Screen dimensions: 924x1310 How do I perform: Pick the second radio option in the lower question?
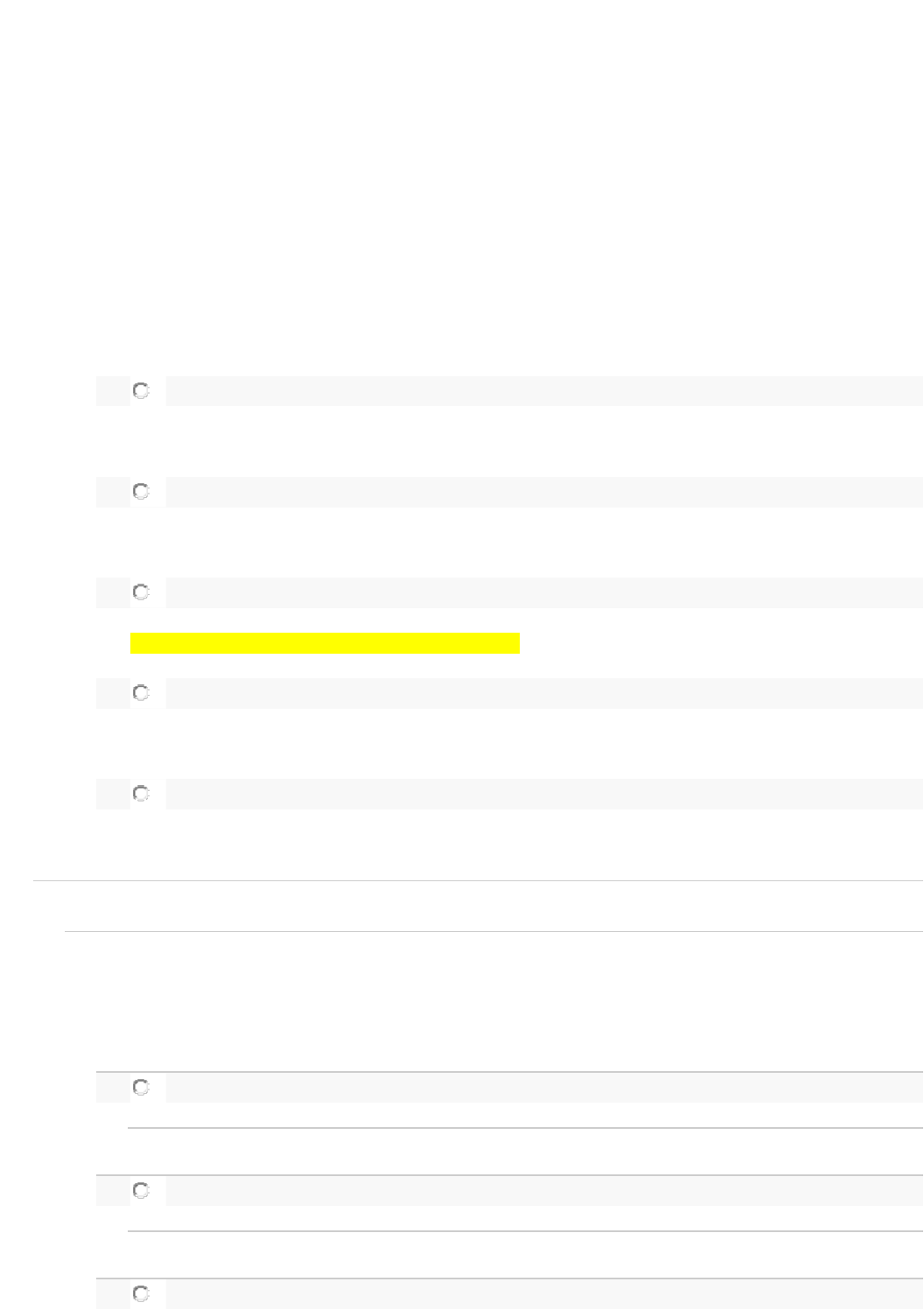click(x=141, y=1191)
